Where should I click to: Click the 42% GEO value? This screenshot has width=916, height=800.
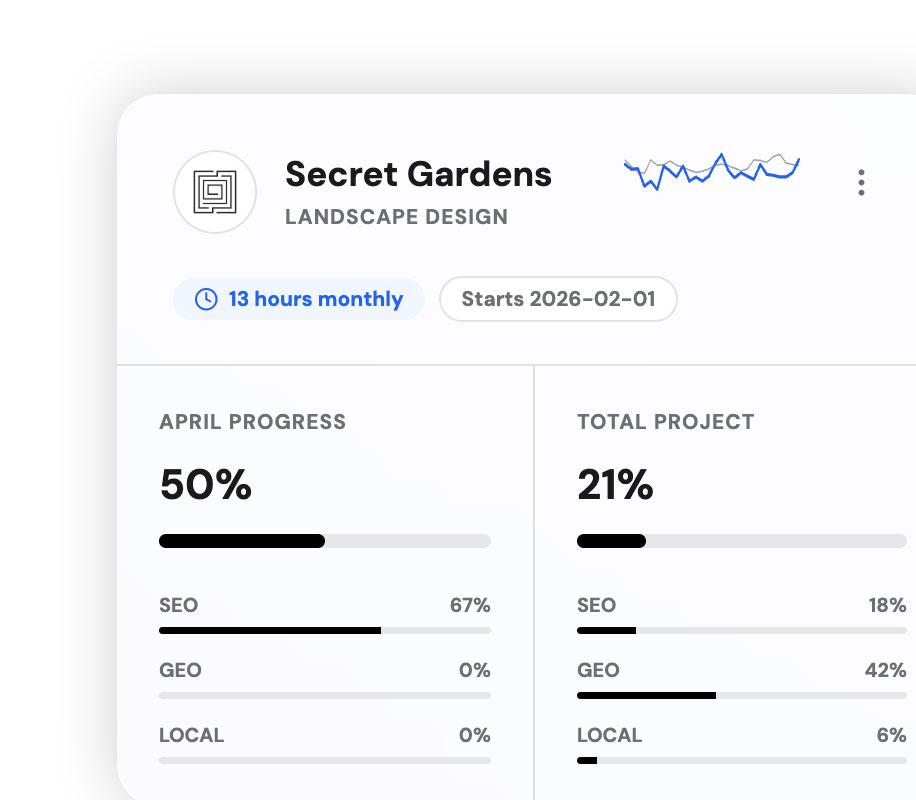(886, 670)
